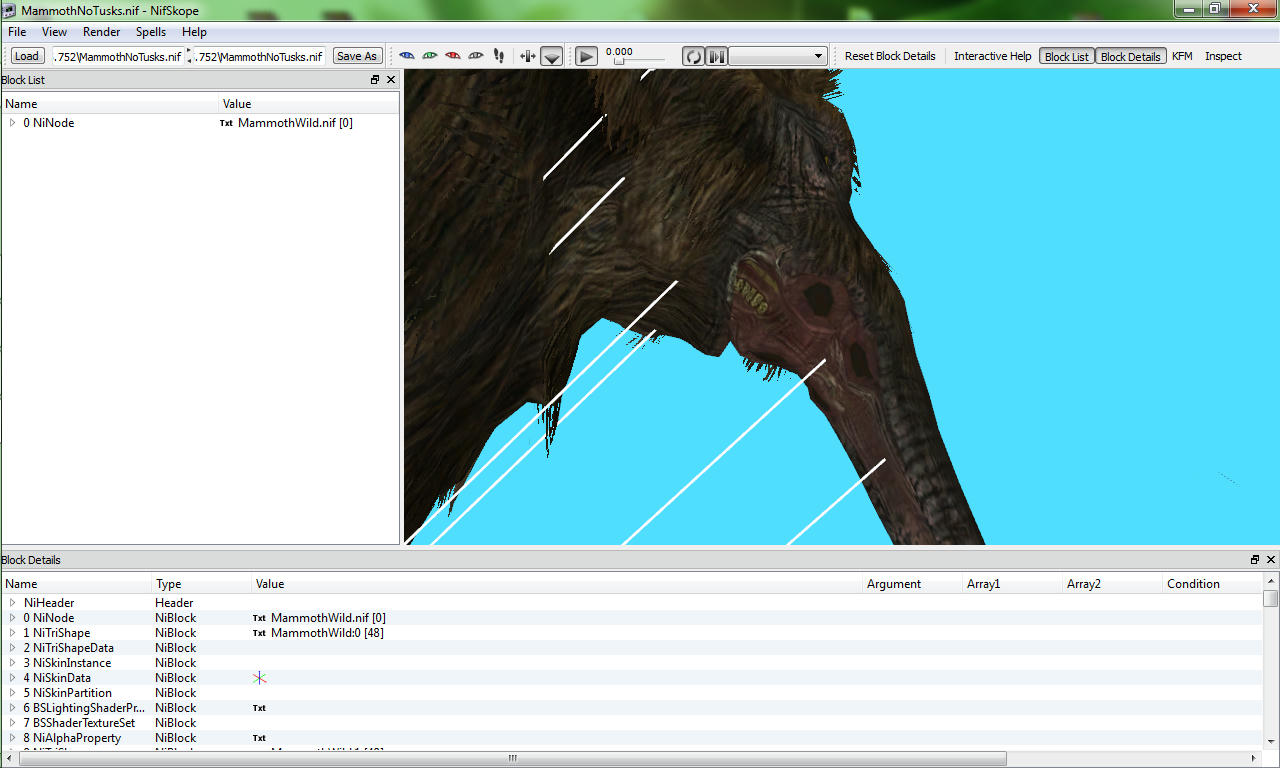
Task: Click the Block List Value column header
Action: [309, 104]
